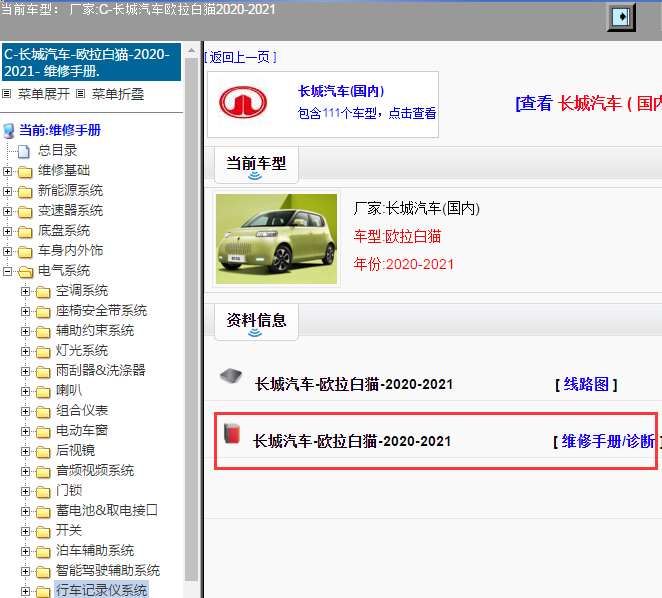Expand the 车身内外饰 tree node

[x=7, y=251]
